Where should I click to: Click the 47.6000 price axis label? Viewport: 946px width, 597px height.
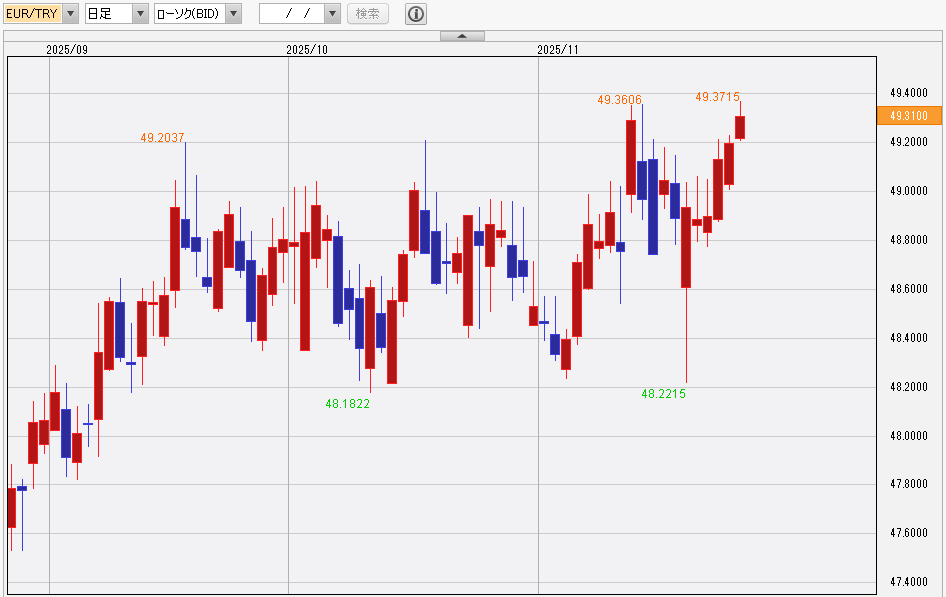909,532
